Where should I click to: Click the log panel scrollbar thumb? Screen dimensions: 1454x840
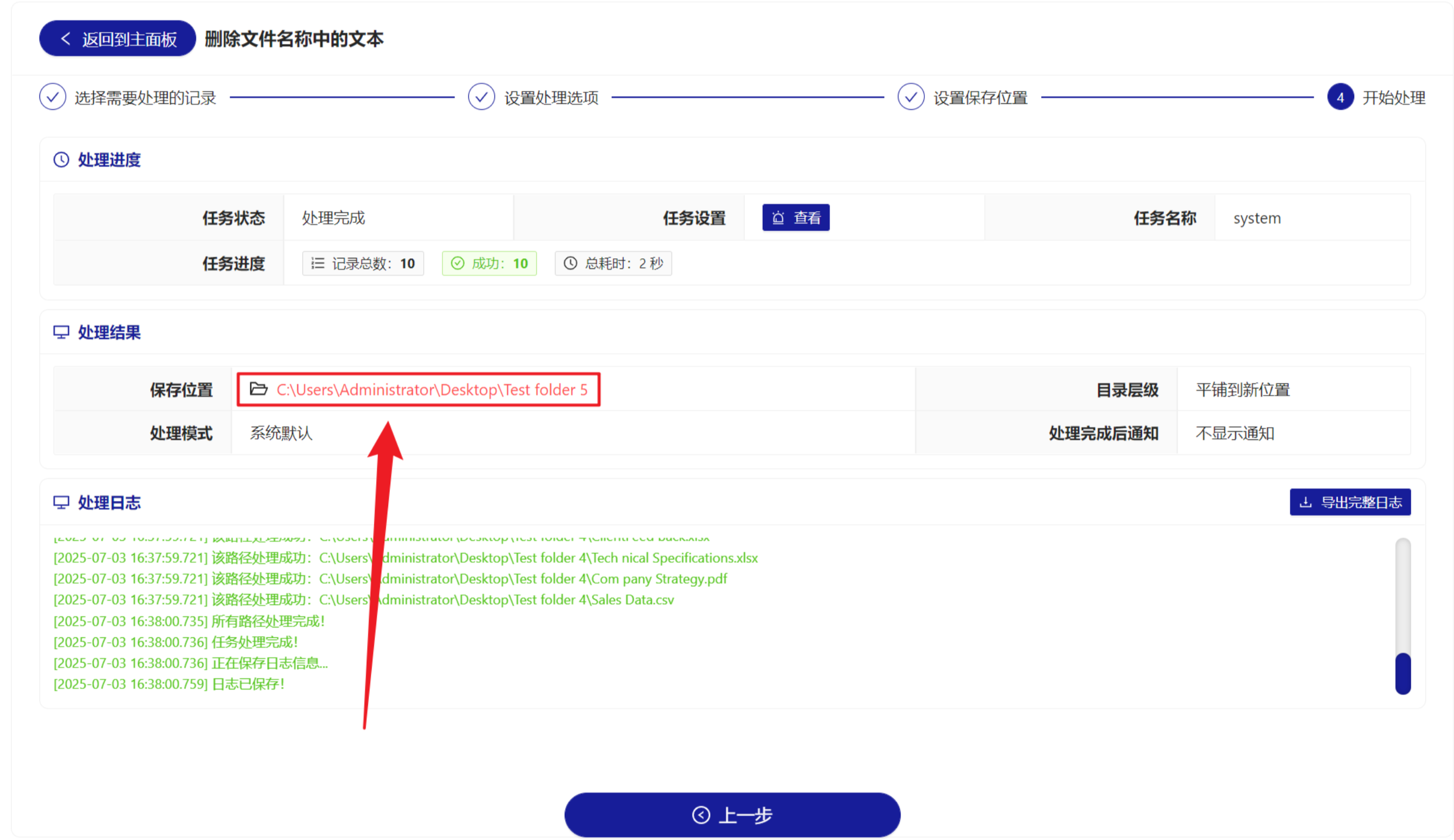coord(1402,673)
